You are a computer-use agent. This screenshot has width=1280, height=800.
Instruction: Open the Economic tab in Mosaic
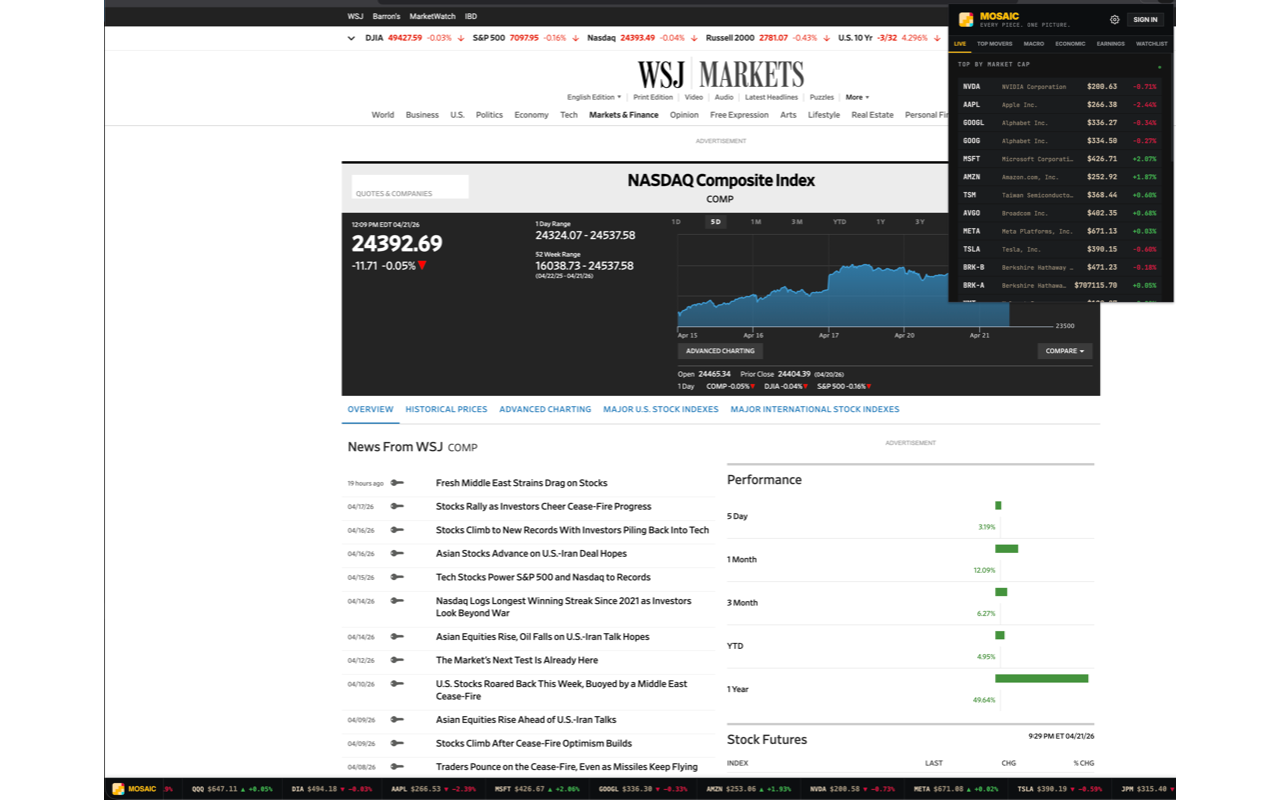[x=1070, y=44]
